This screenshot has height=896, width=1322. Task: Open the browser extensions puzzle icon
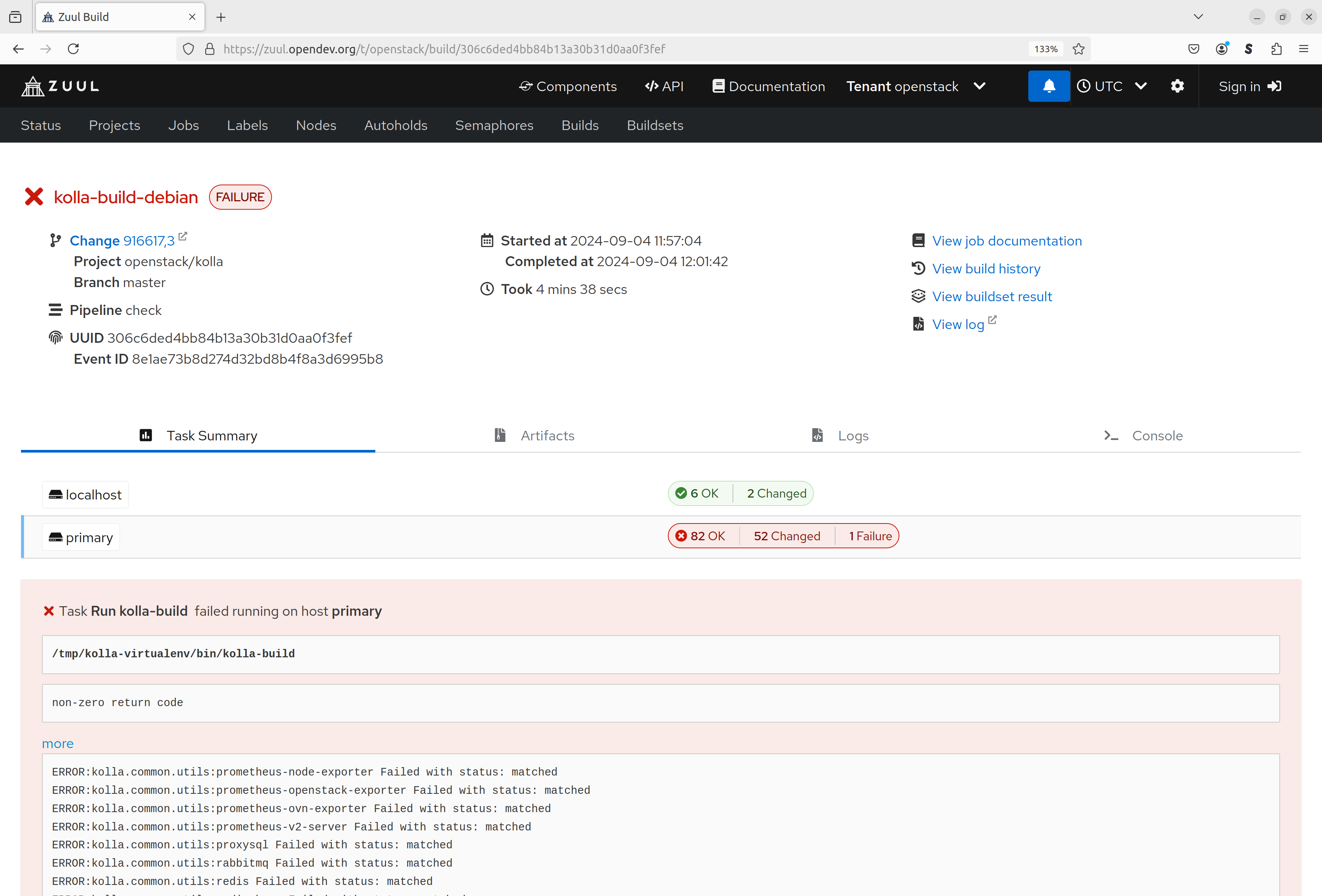pyautogui.click(x=1276, y=49)
